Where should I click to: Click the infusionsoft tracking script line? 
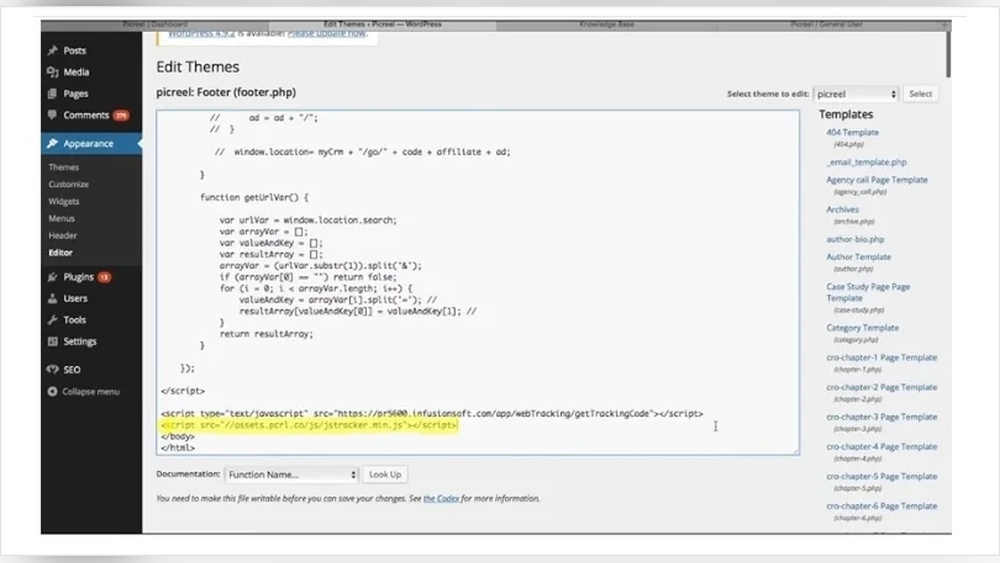(432, 414)
